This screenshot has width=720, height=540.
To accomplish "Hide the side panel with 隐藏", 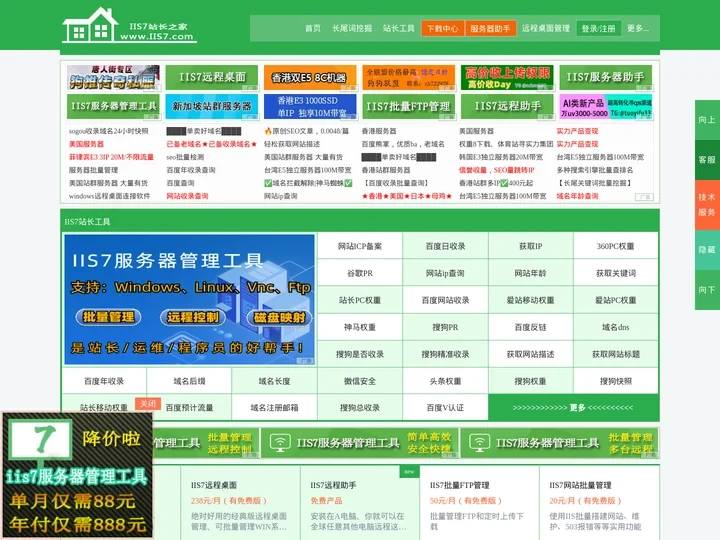I will coord(707,249).
